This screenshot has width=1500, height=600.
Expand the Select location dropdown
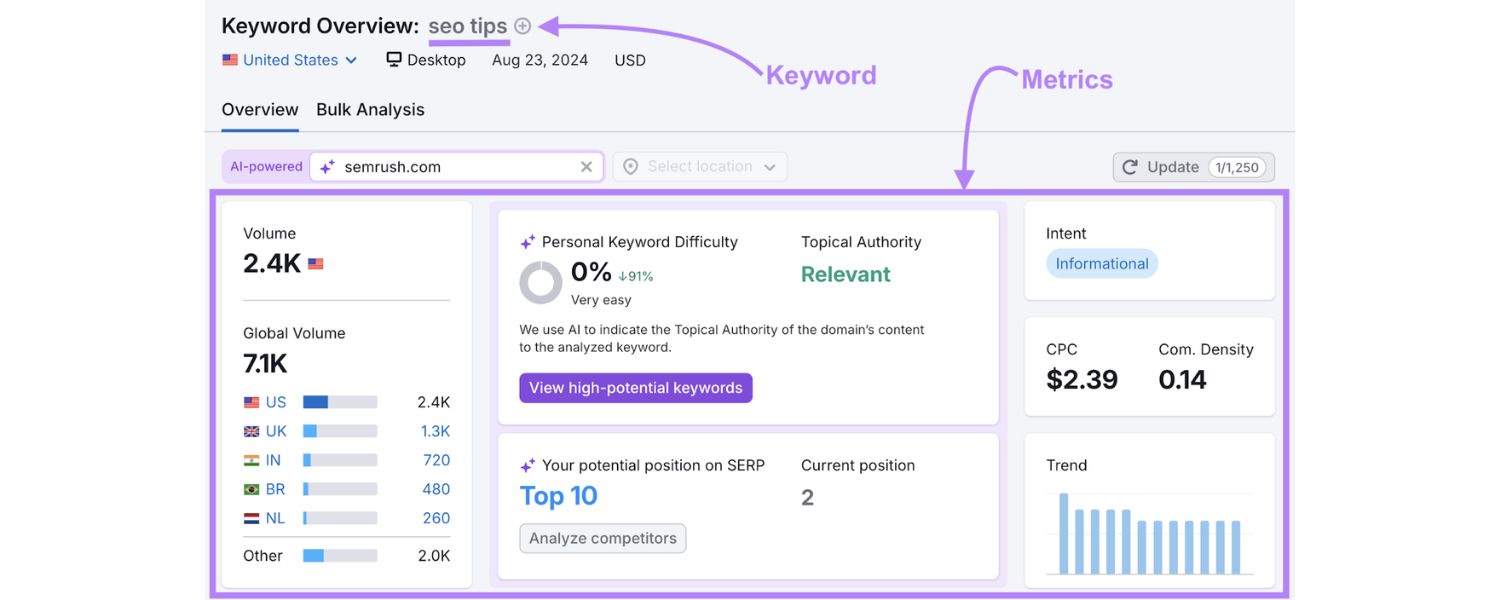700,166
